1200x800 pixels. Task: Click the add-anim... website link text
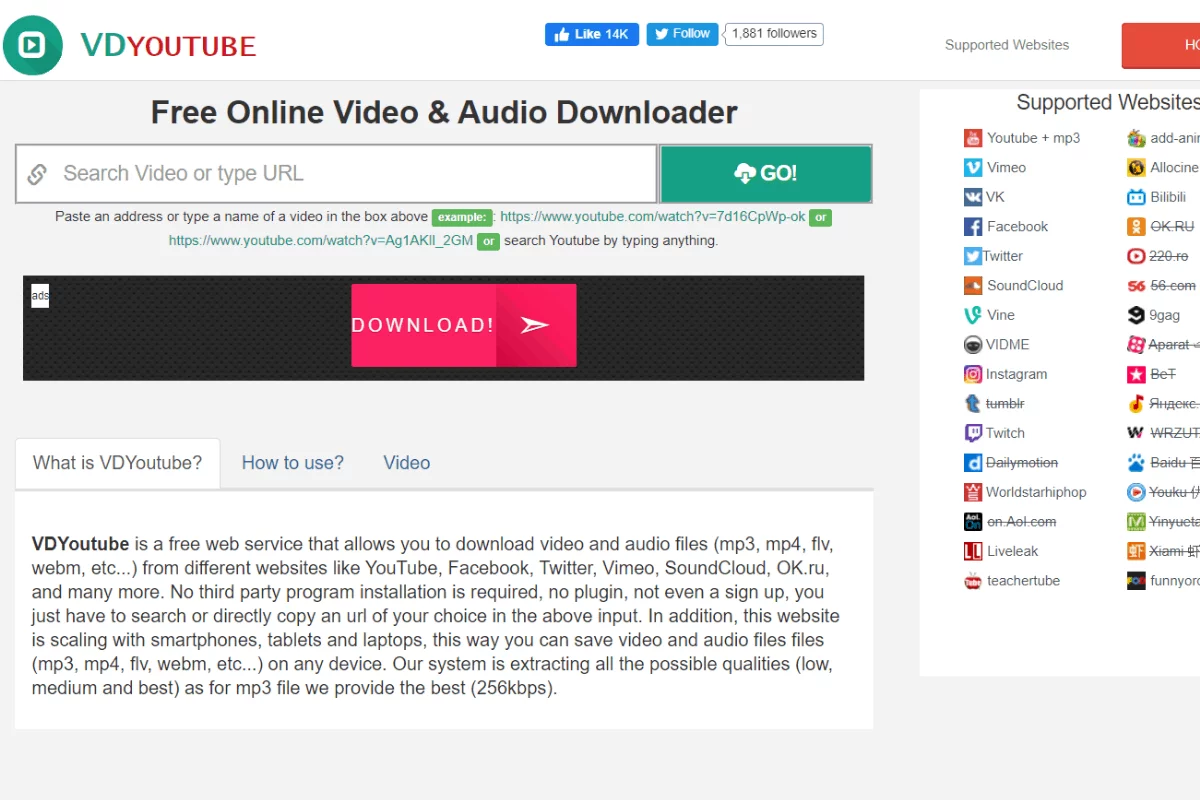click(x=1174, y=138)
